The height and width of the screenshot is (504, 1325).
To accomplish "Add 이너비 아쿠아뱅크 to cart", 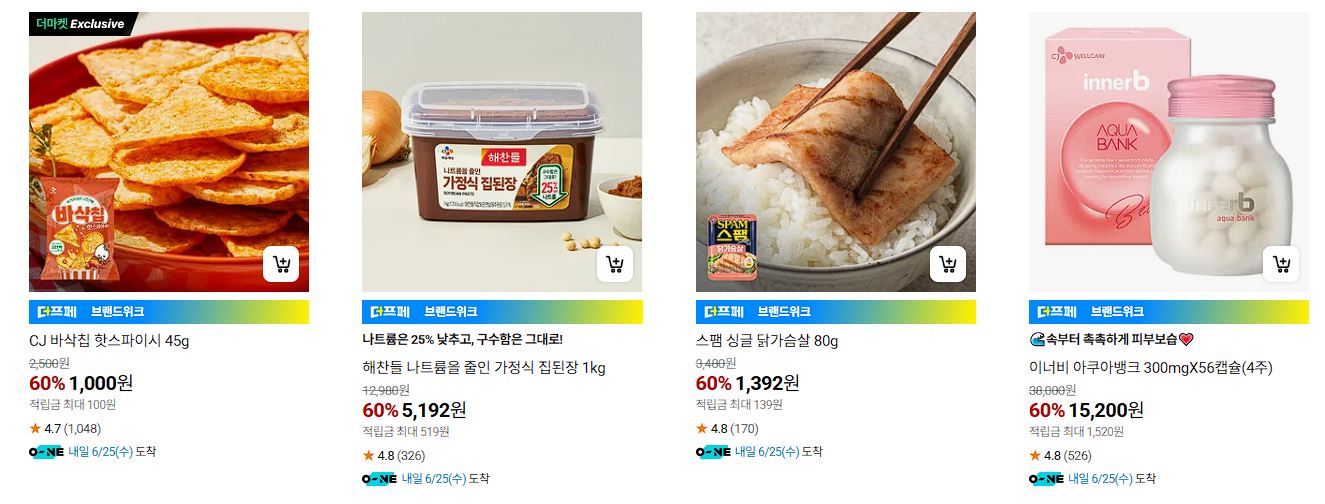I will [x=1281, y=264].
